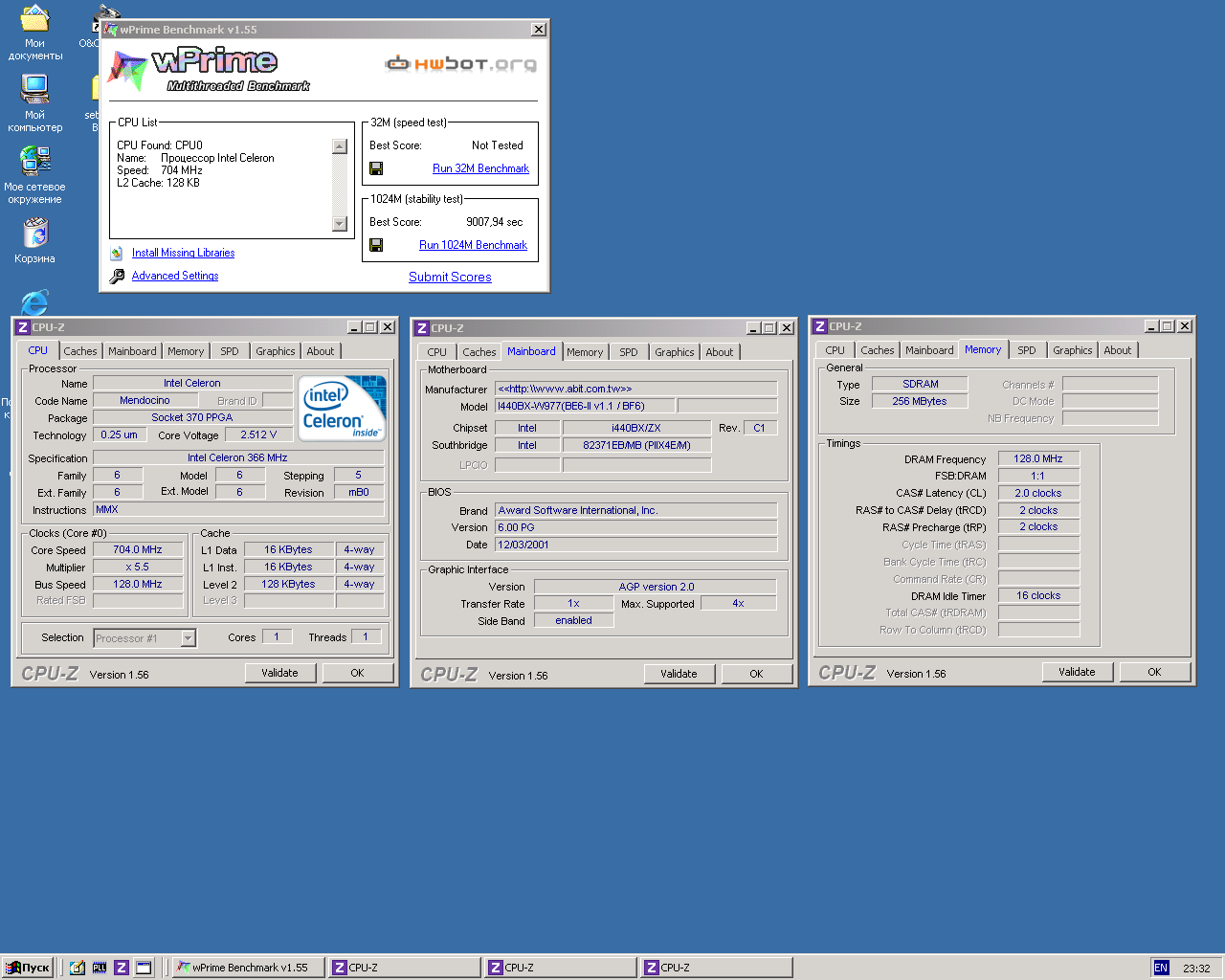Click Validate in the CPU-Z Memory window
The image size is (1225, 980).
[x=1077, y=672]
